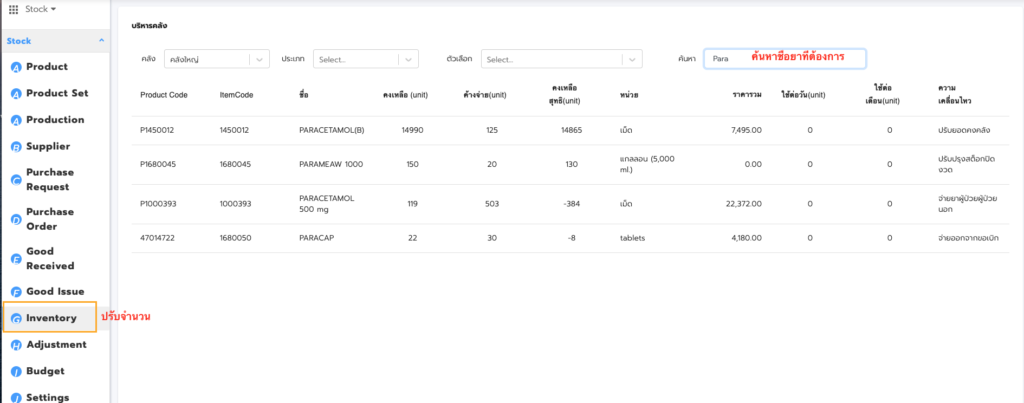
Task: Click the Good Received icon
Action: tap(16, 259)
